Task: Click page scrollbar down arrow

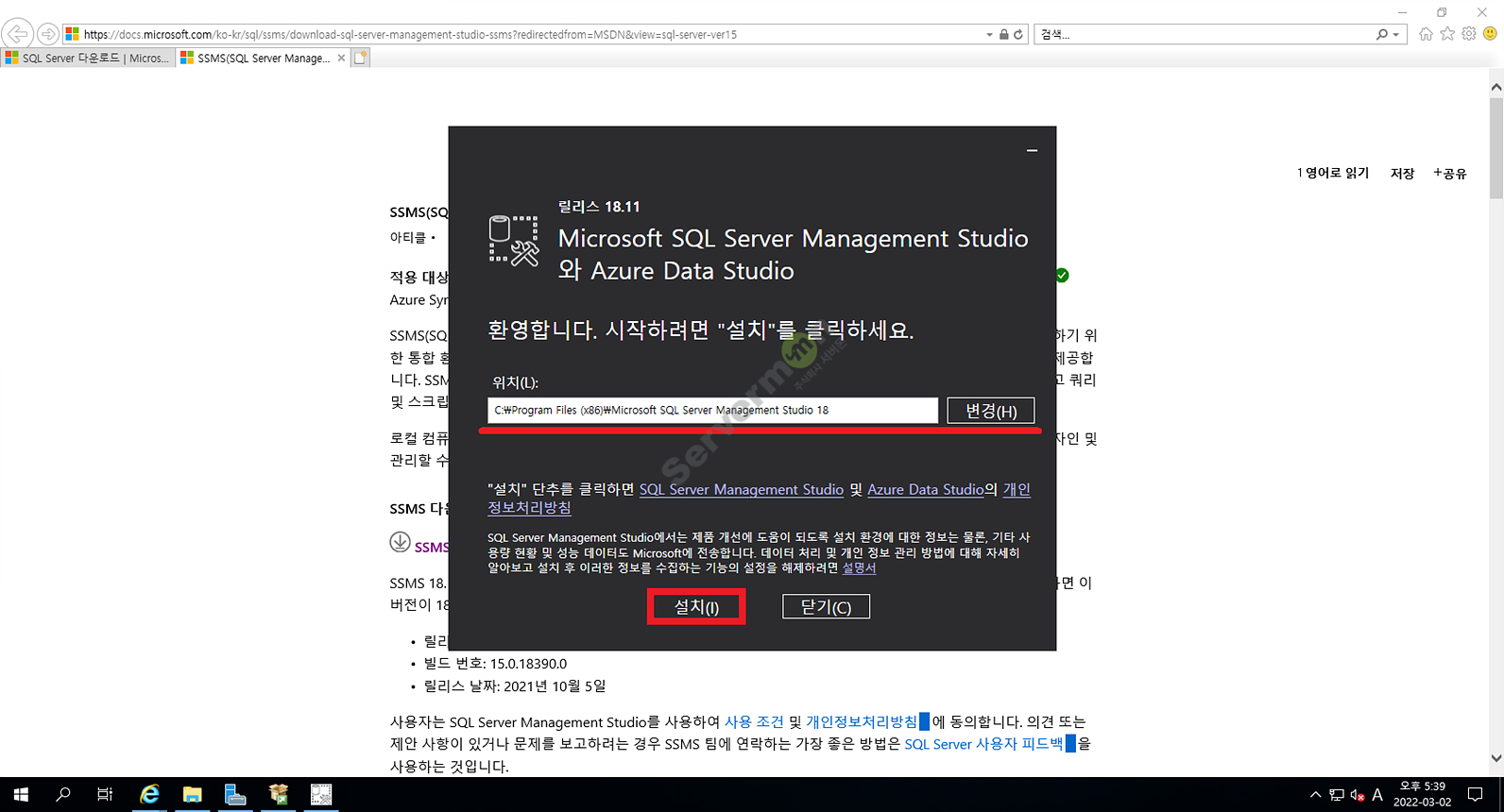Action: click(x=1495, y=757)
